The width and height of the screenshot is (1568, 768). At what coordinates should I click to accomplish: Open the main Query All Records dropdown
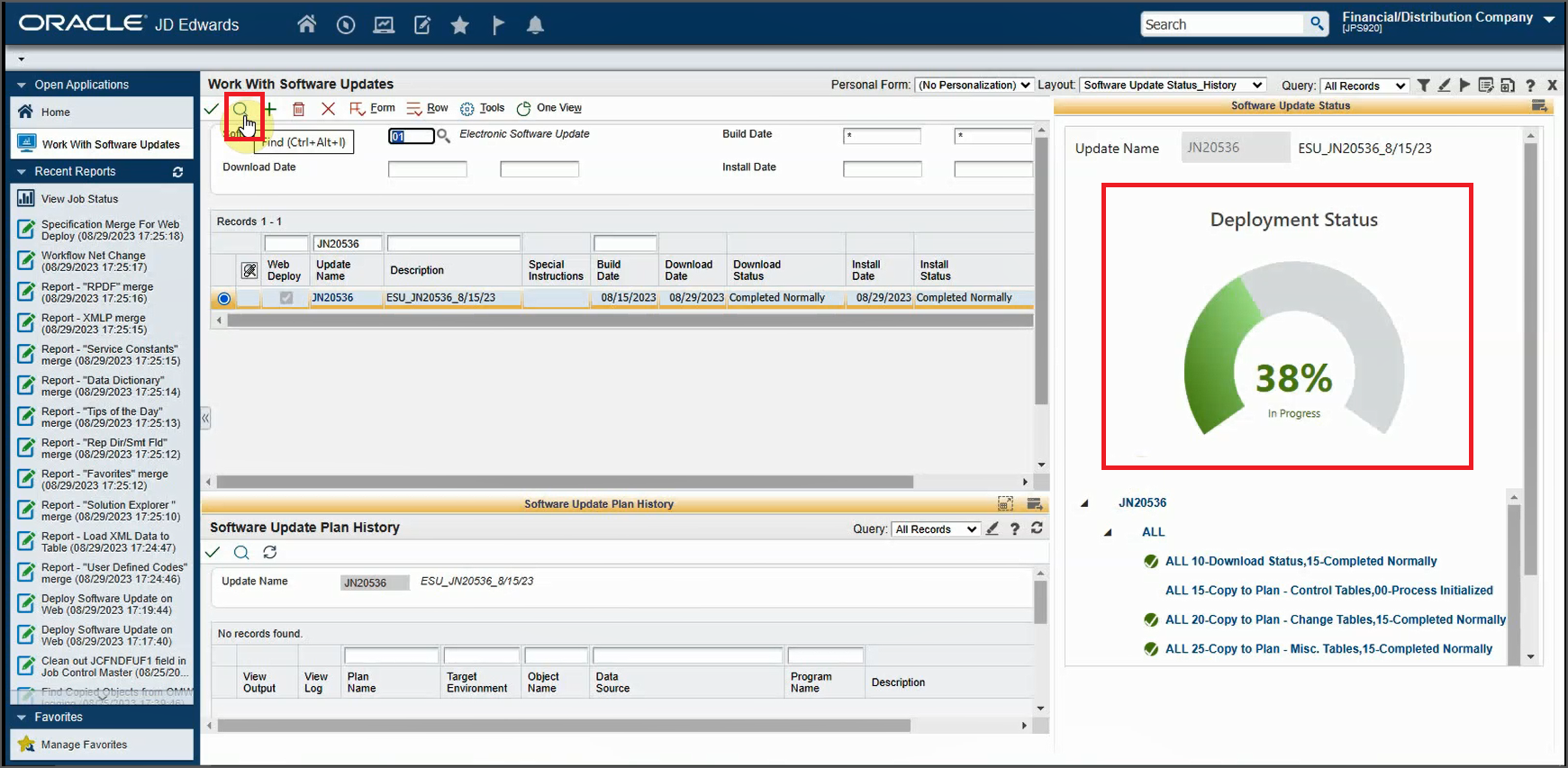point(1364,86)
